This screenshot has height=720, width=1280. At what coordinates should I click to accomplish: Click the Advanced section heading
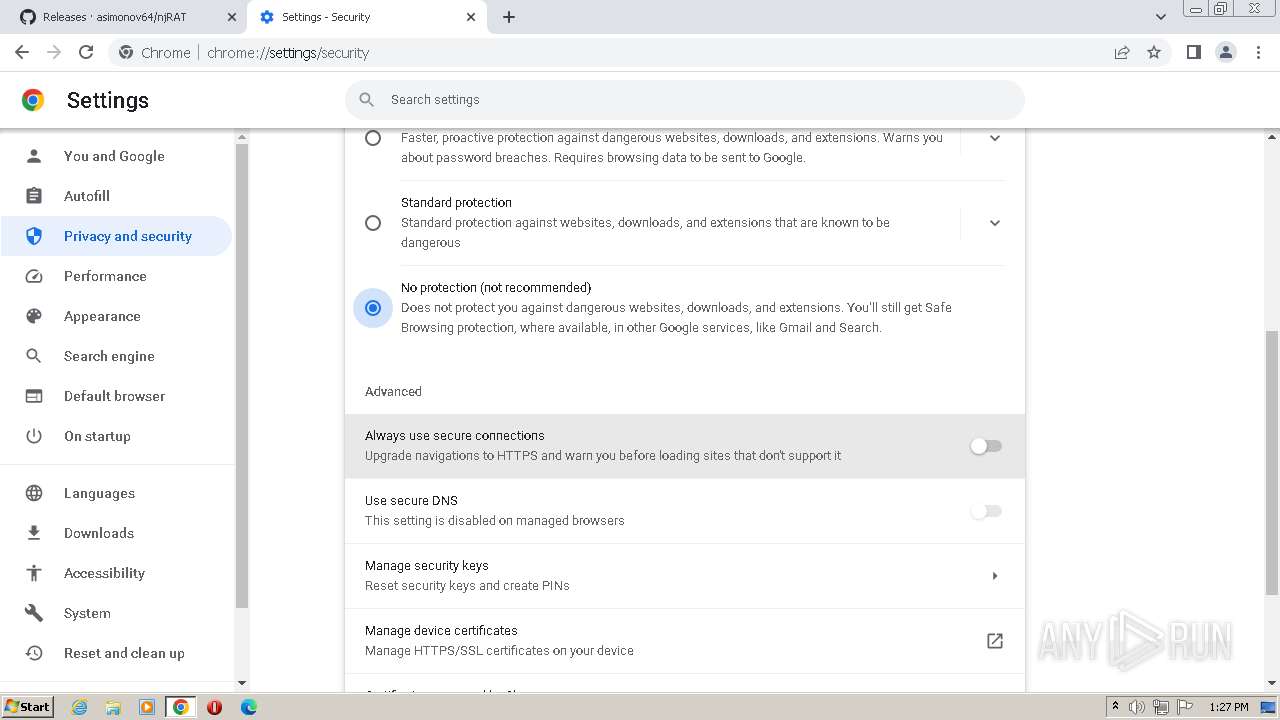(393, 391)
